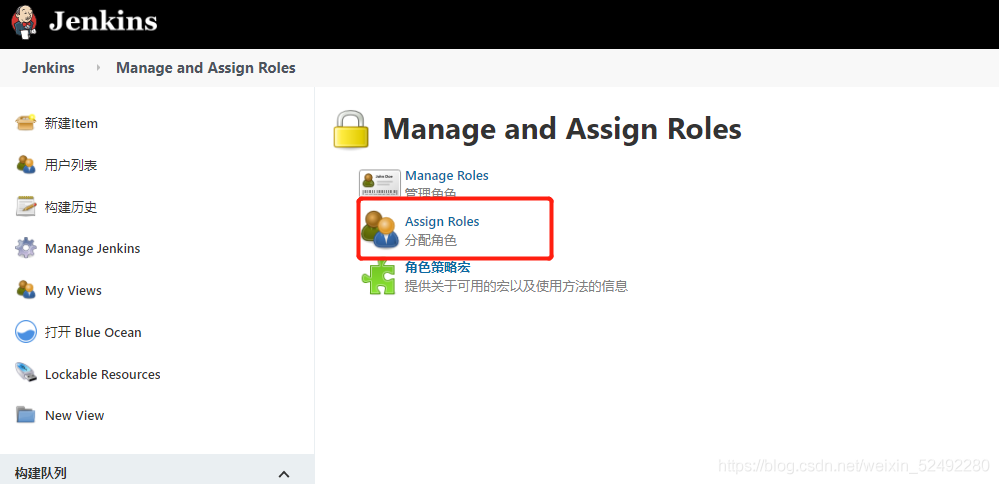The image size is (999, 484).
Task: Open New View sidebar link
Action: pyautogui.click(x=75, y=415)
